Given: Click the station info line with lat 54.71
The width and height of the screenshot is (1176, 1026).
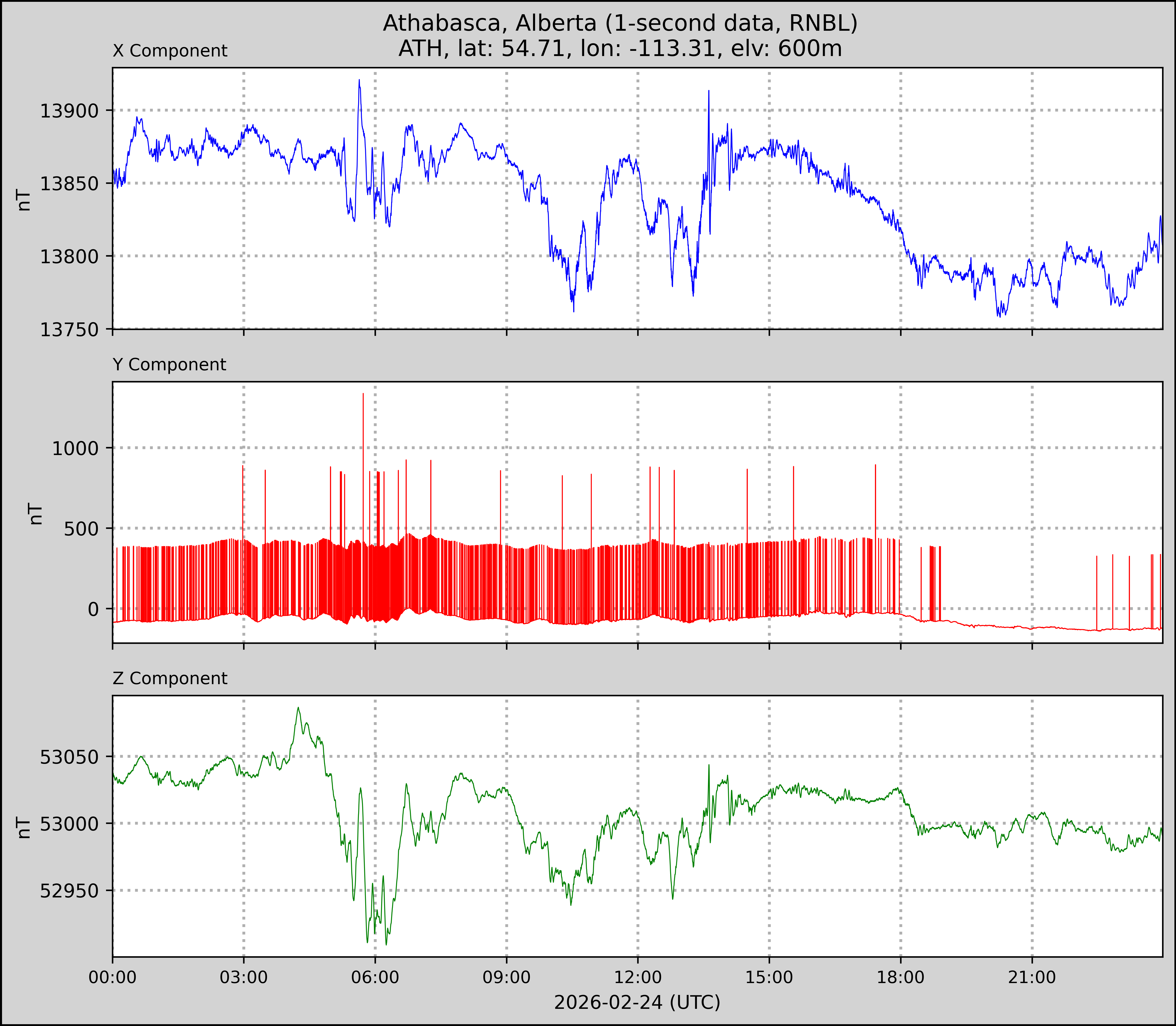Looking at the screenshot, I should tap(620, 49).
